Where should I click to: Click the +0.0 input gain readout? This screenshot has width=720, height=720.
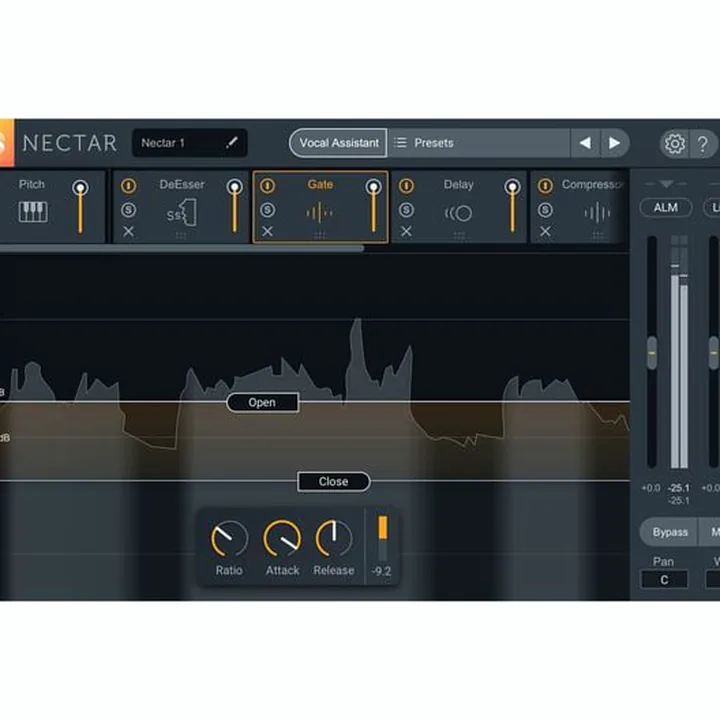point(651,488)
